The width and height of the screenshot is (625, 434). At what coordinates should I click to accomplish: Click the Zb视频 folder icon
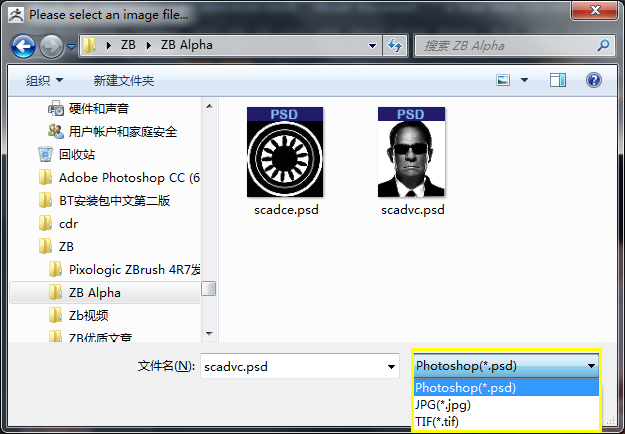coord(55,315)
